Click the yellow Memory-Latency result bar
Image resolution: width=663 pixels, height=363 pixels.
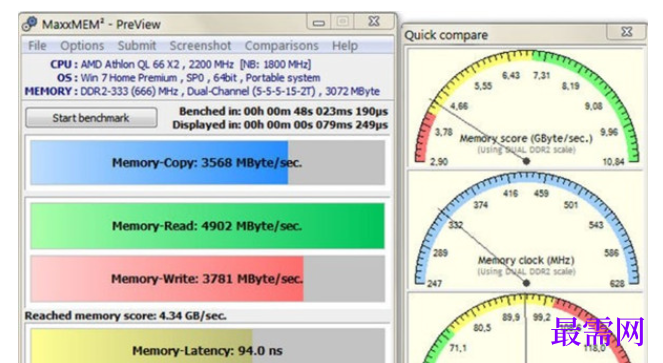click(x=207, y=346)
